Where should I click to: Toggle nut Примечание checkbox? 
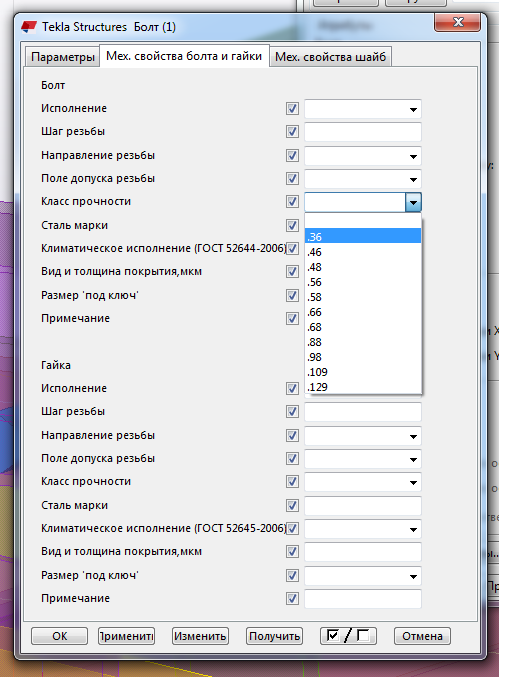[x=292, y=599]
